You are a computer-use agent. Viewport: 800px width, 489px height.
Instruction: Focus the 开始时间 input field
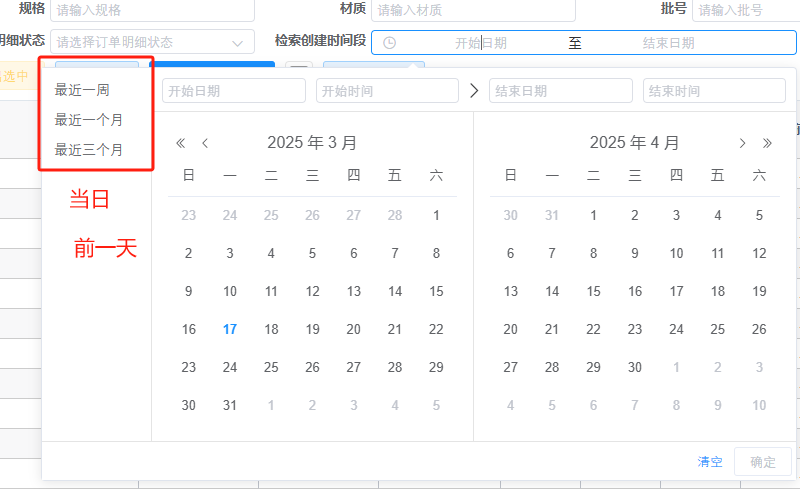pos(387,91)
